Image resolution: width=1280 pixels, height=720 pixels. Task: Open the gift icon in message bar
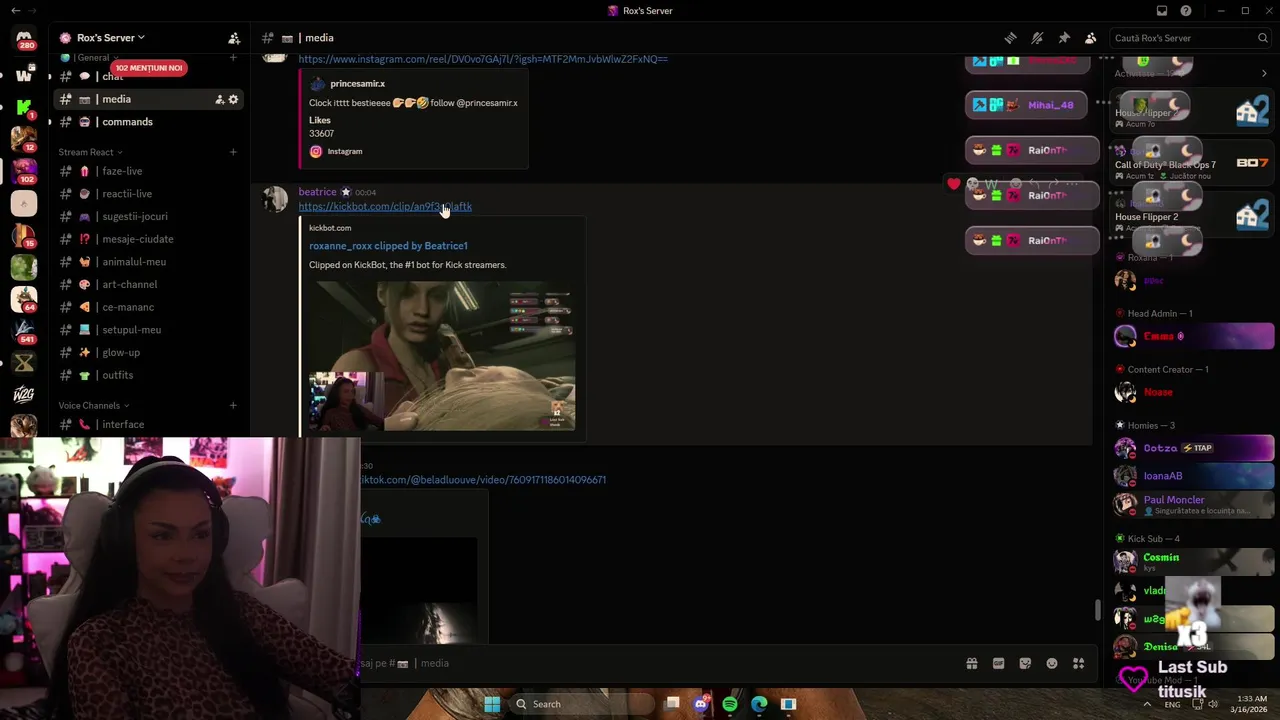(971, 663)
